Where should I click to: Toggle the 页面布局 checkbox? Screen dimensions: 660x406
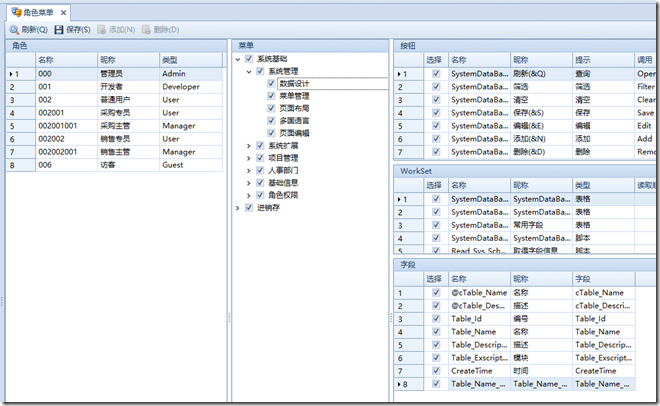(x=271, y=108)
